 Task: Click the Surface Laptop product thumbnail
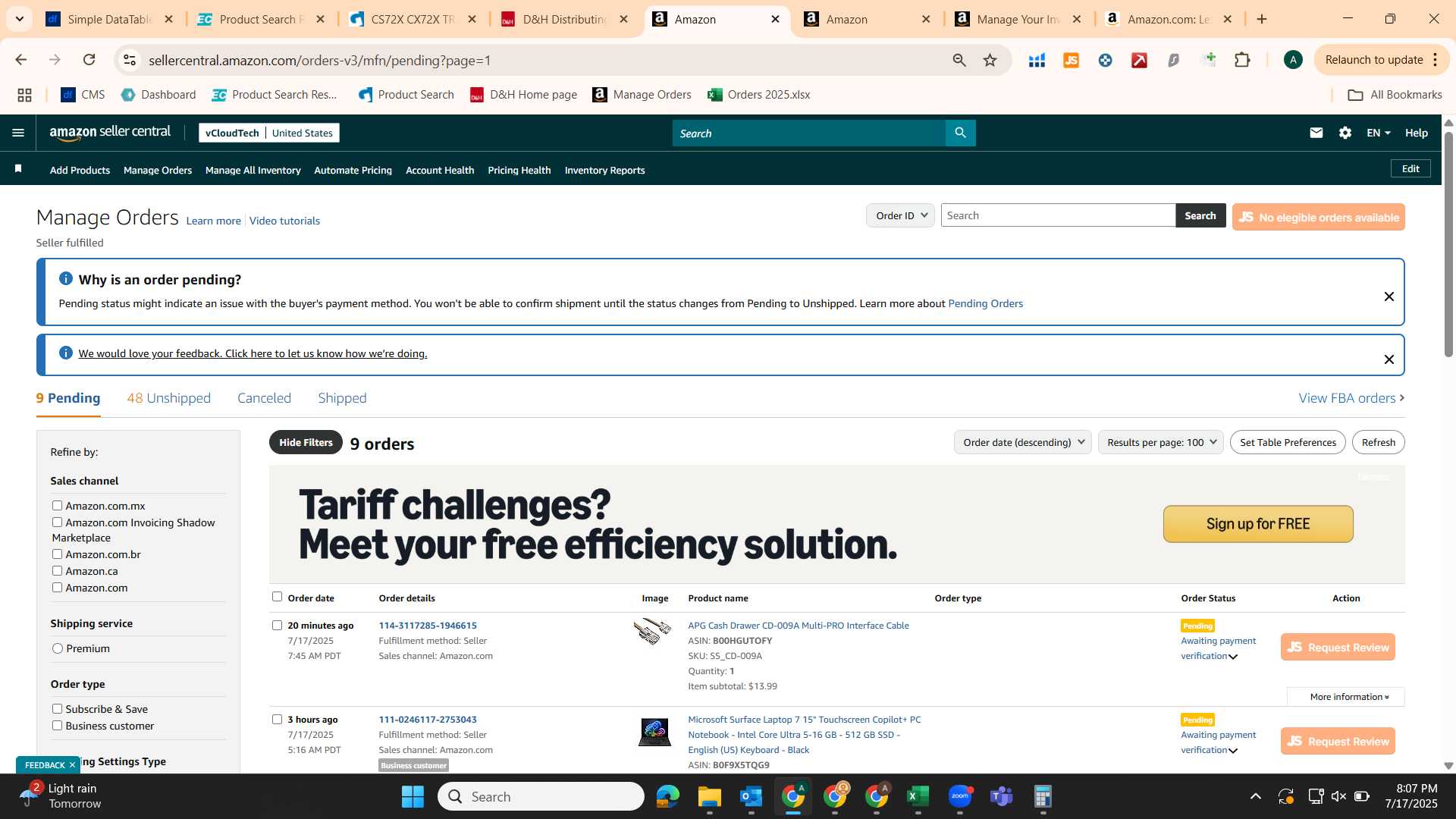coord(654,732)
